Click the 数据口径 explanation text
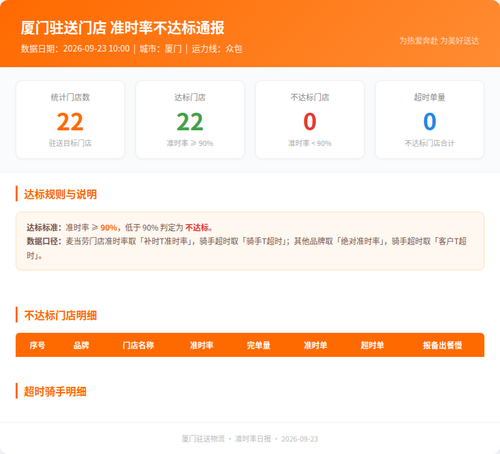The height and width of the screenshot is (454, 500). coord(247,248)
